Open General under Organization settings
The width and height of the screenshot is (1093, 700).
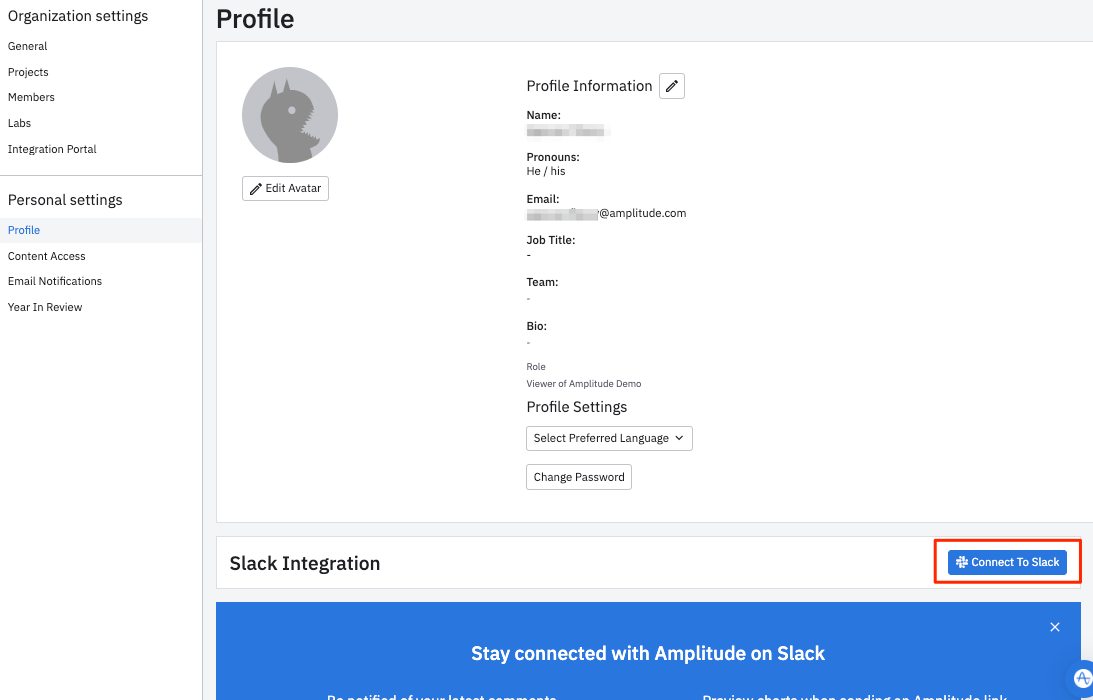27,46
